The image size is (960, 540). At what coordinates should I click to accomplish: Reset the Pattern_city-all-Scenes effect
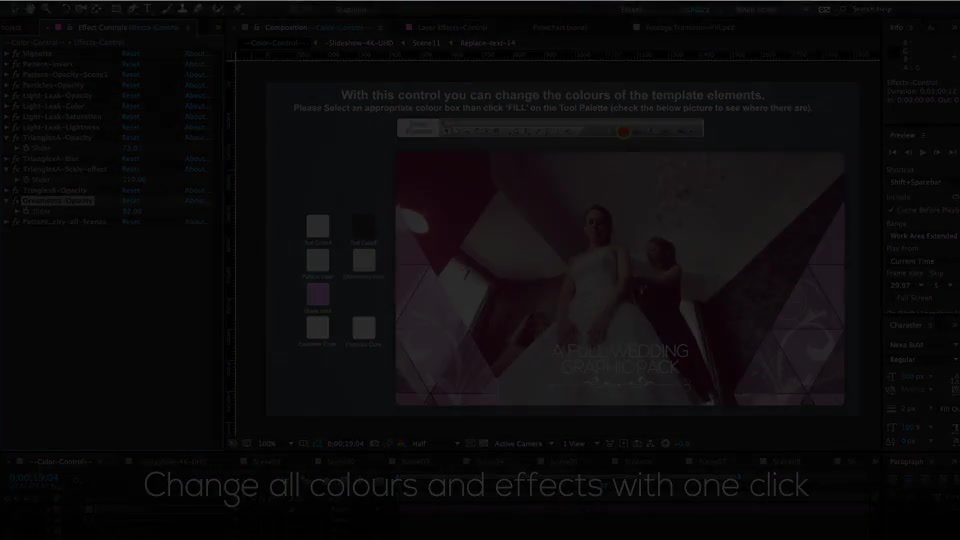click(x=130, y=222)
